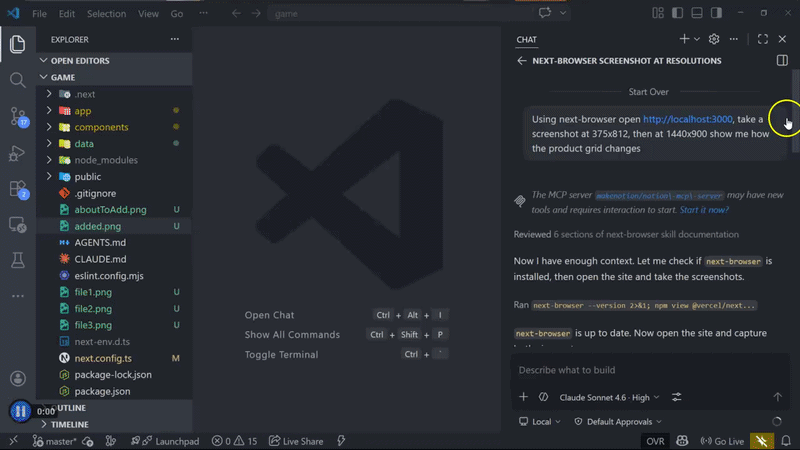Image resolution: width=800 pixels, height=450 pixels.
Task: Expand the public folder
Action: [49, 176]
